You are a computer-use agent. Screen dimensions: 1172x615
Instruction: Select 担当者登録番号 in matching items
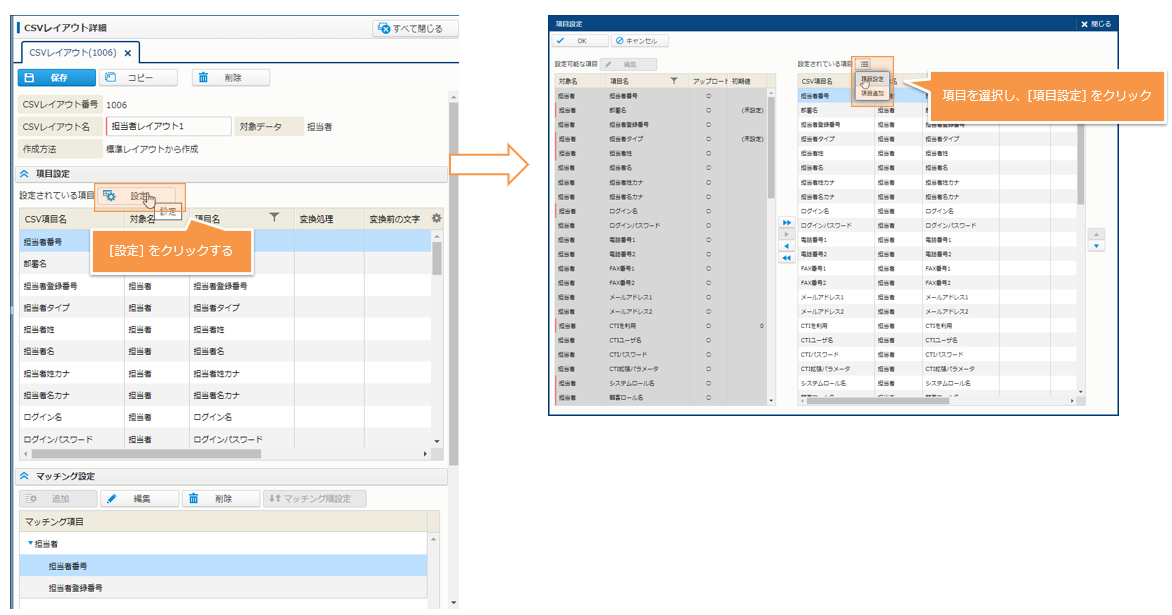75,588
